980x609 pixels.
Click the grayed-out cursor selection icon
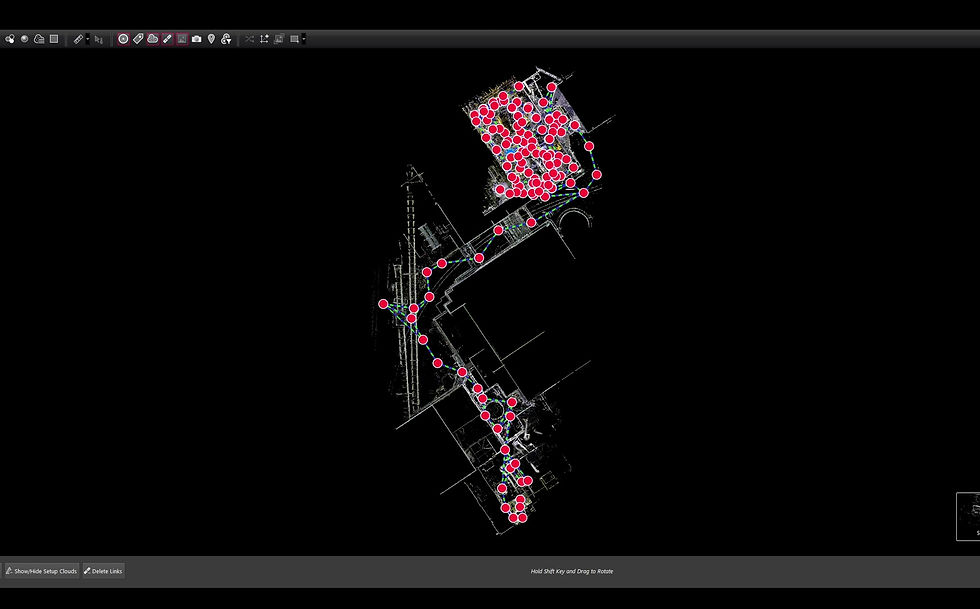click(x=98, y=39)
